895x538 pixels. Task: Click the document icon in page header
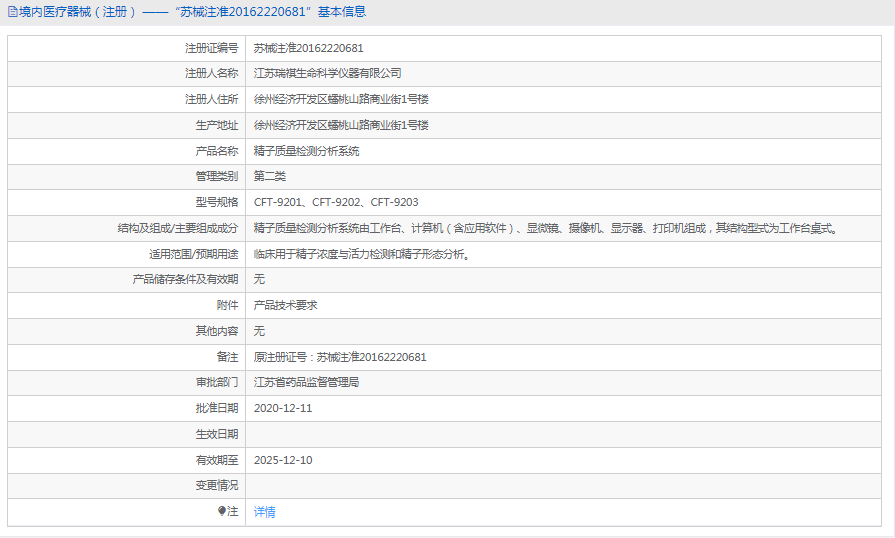click(13, 11)
